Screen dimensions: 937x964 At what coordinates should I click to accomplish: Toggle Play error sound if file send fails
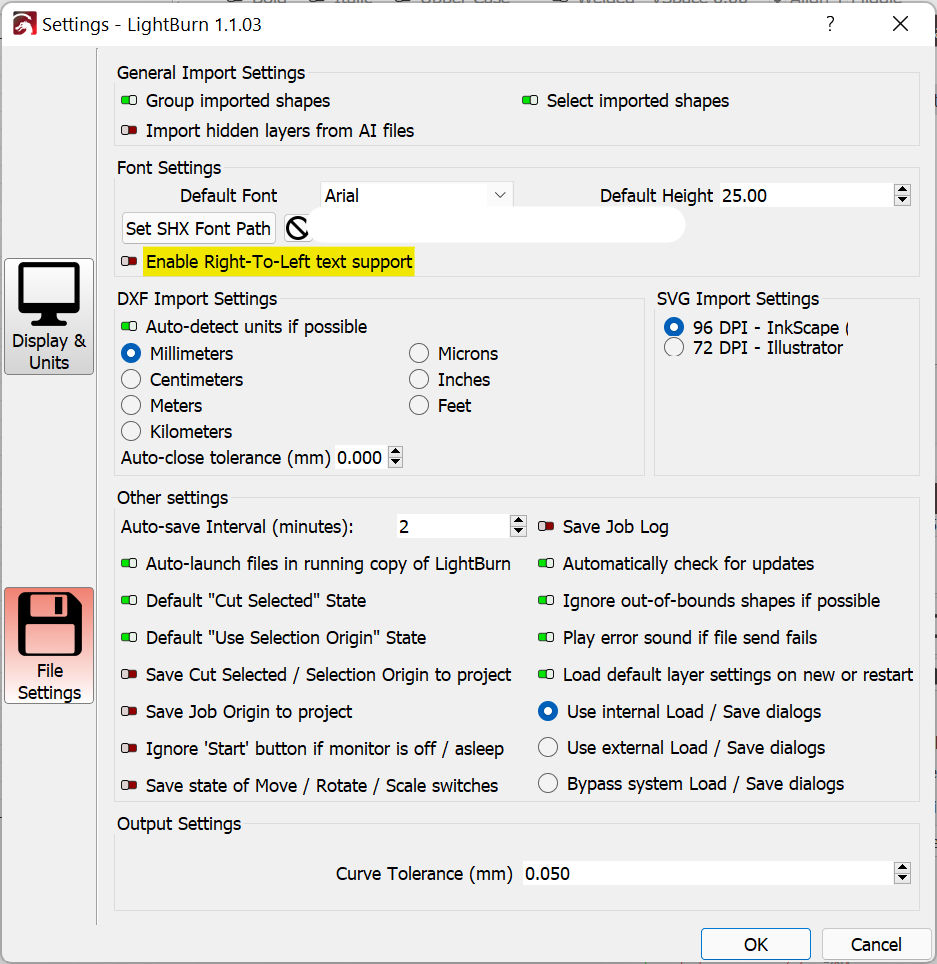point(546,637)
